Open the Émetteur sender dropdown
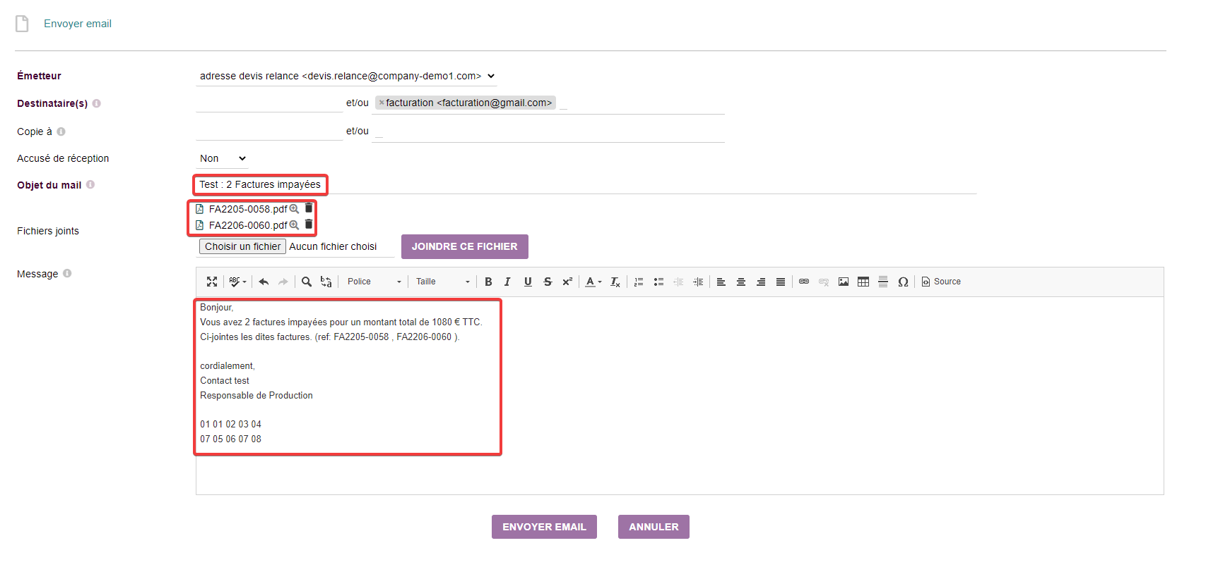This screenshot has height=567, width=1228. 347,76
